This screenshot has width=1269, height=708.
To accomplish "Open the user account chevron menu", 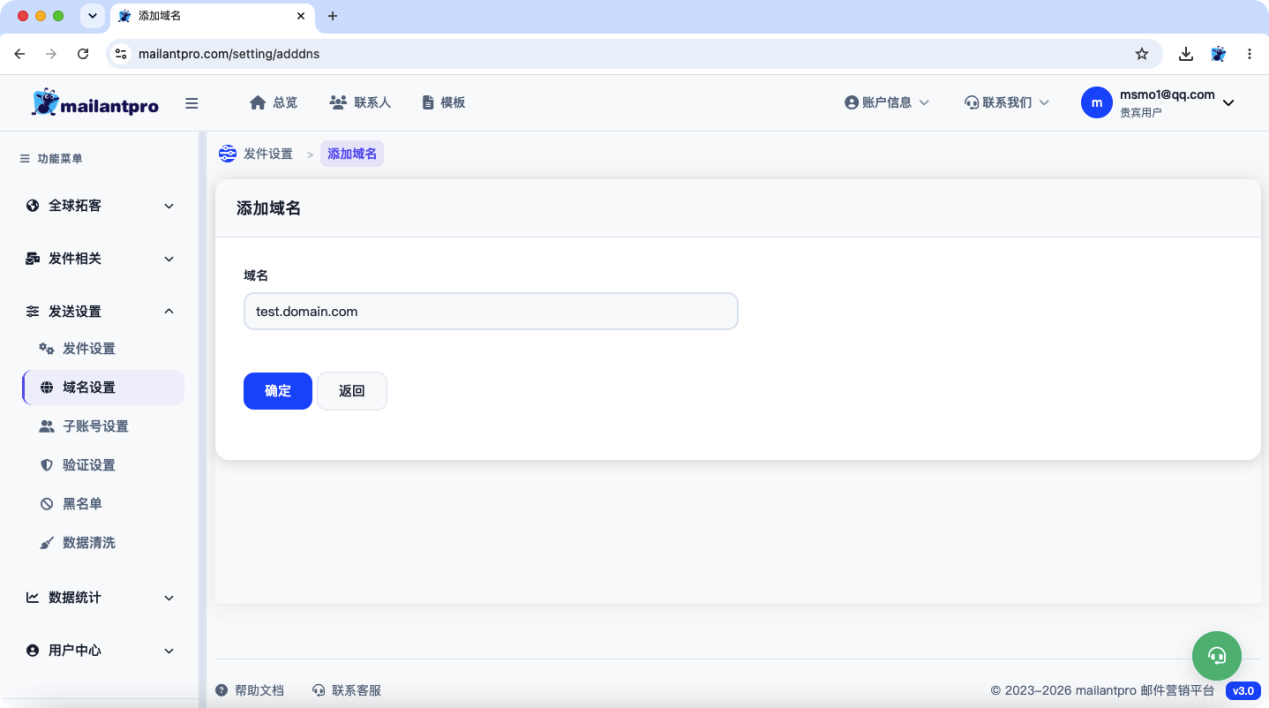I will pos(1229,103).
